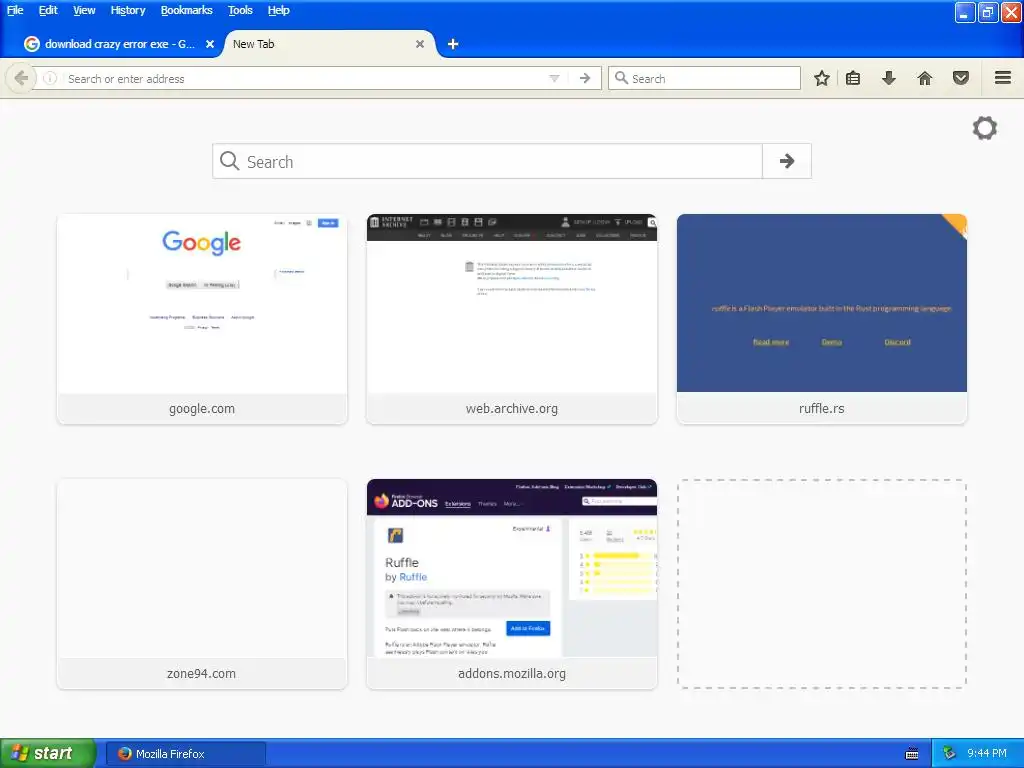Click the magnifier icon in page search field
Viewport: 1024px width, 768px height.
[229, 161]
